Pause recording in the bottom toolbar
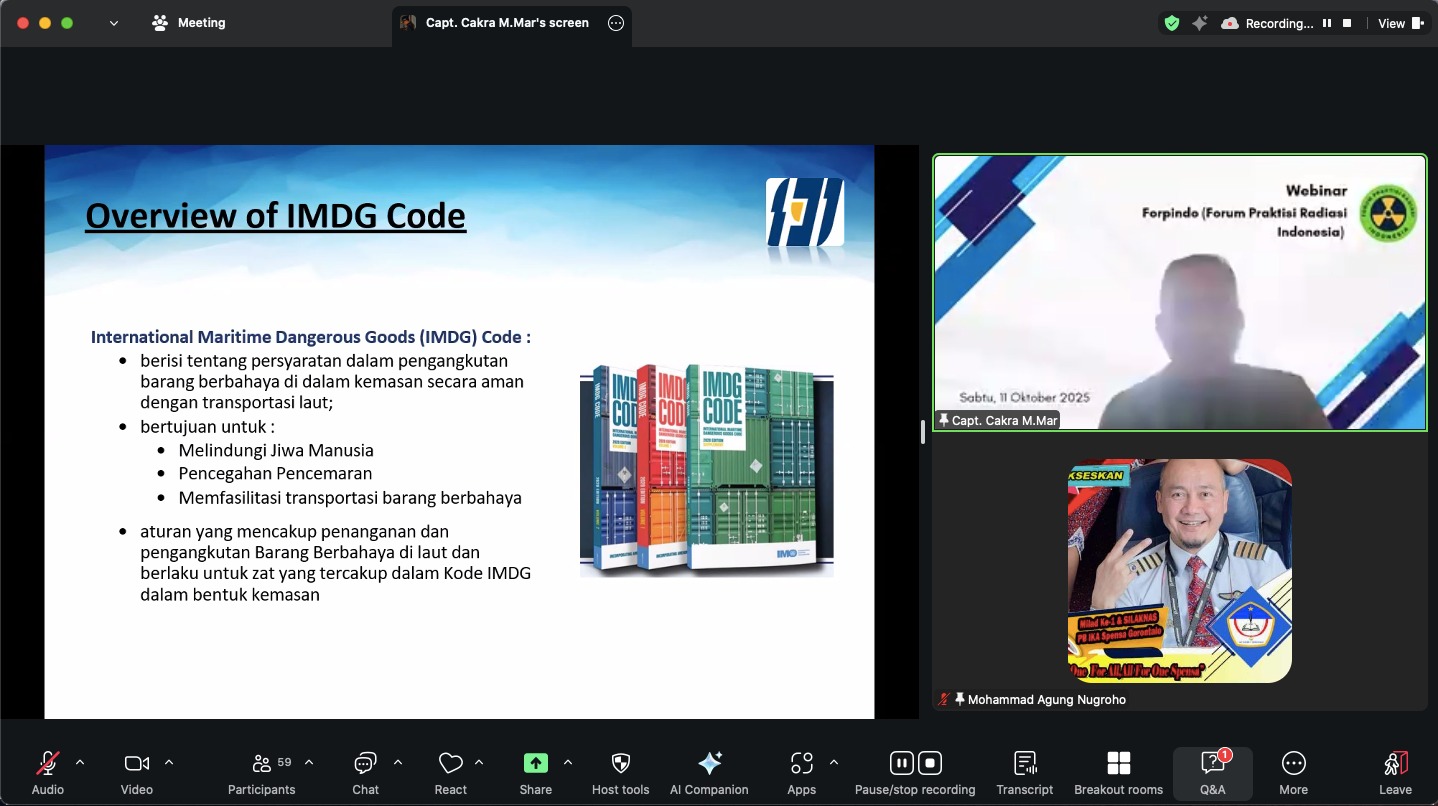Screen dimensions: 1438x806 tap(901, 764)
